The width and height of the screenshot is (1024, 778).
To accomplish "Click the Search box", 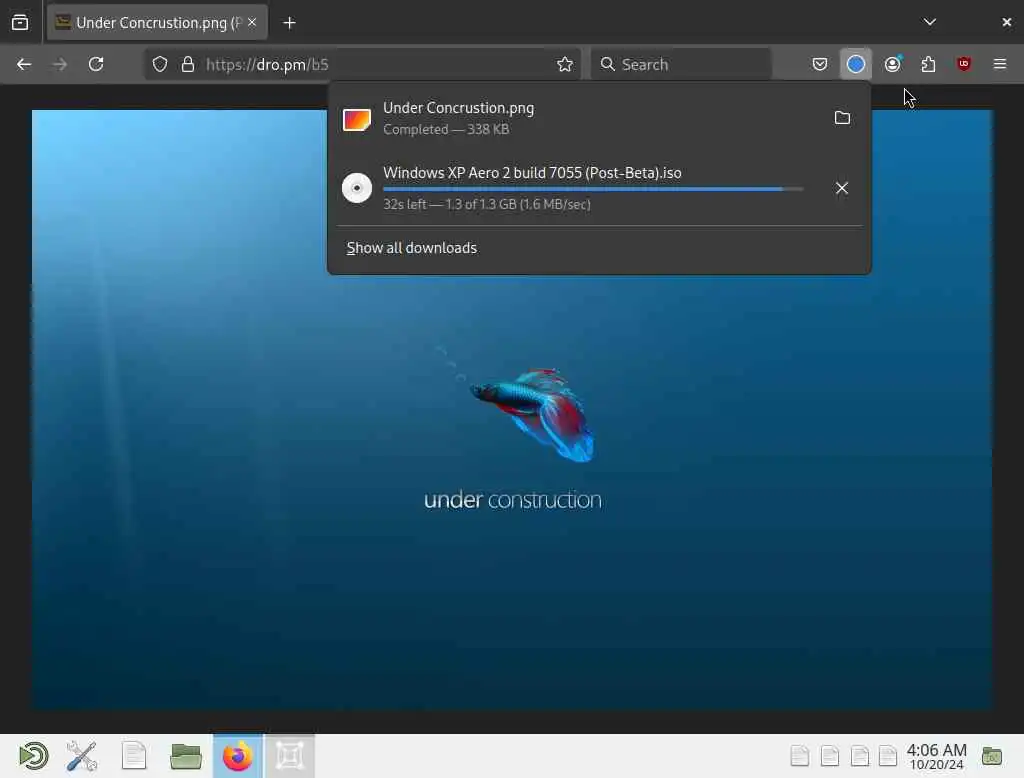I will click(x=681, y=64).
